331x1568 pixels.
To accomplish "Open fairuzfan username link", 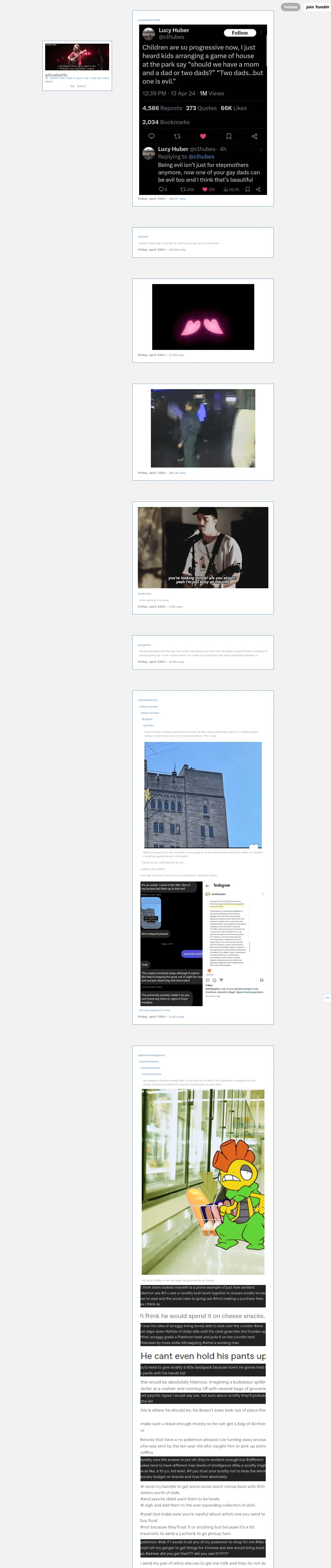I will pyautogui.click(x=149, y=725).
